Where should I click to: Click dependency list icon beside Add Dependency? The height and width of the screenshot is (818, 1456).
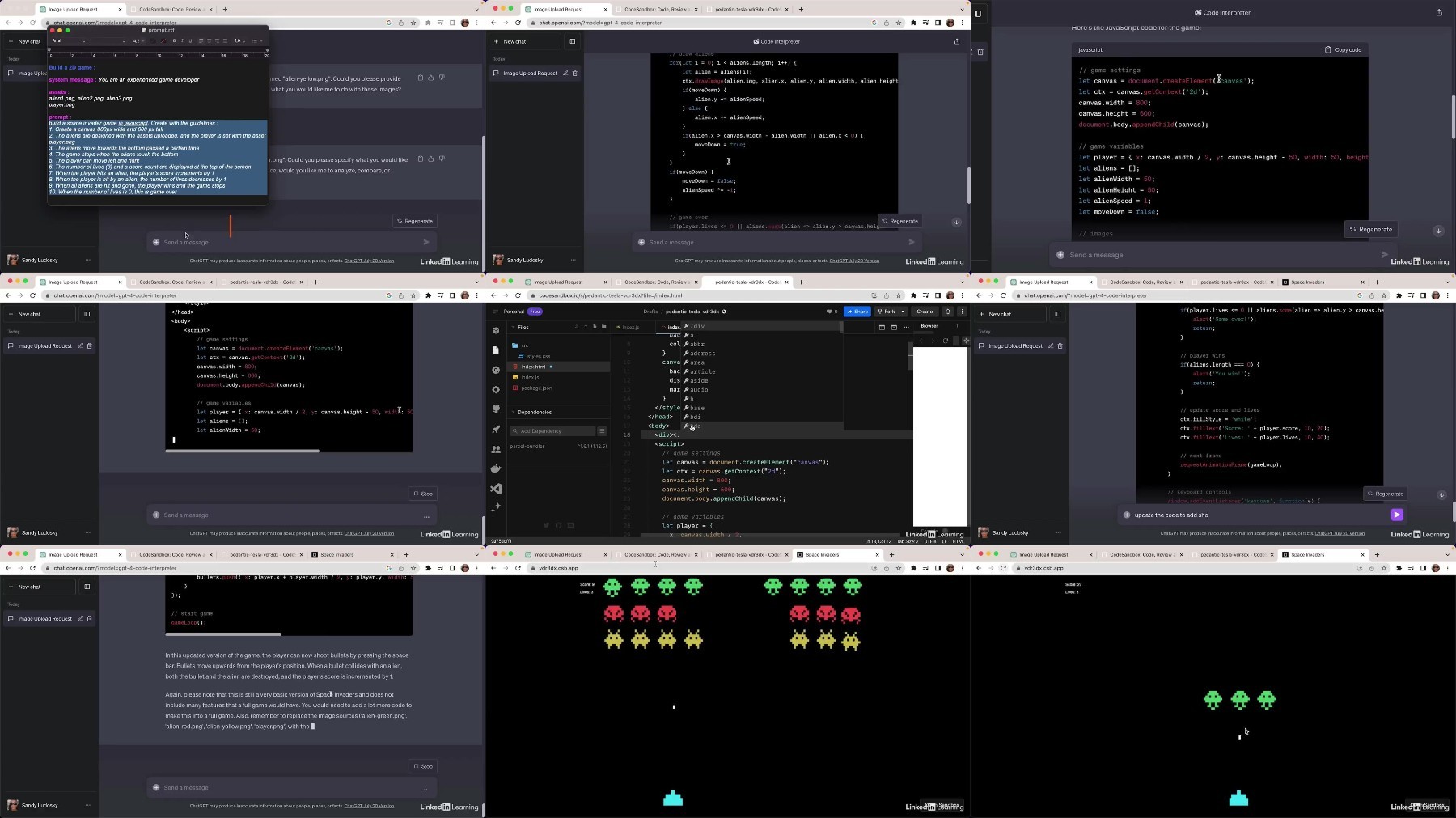[x=602, y=430]
